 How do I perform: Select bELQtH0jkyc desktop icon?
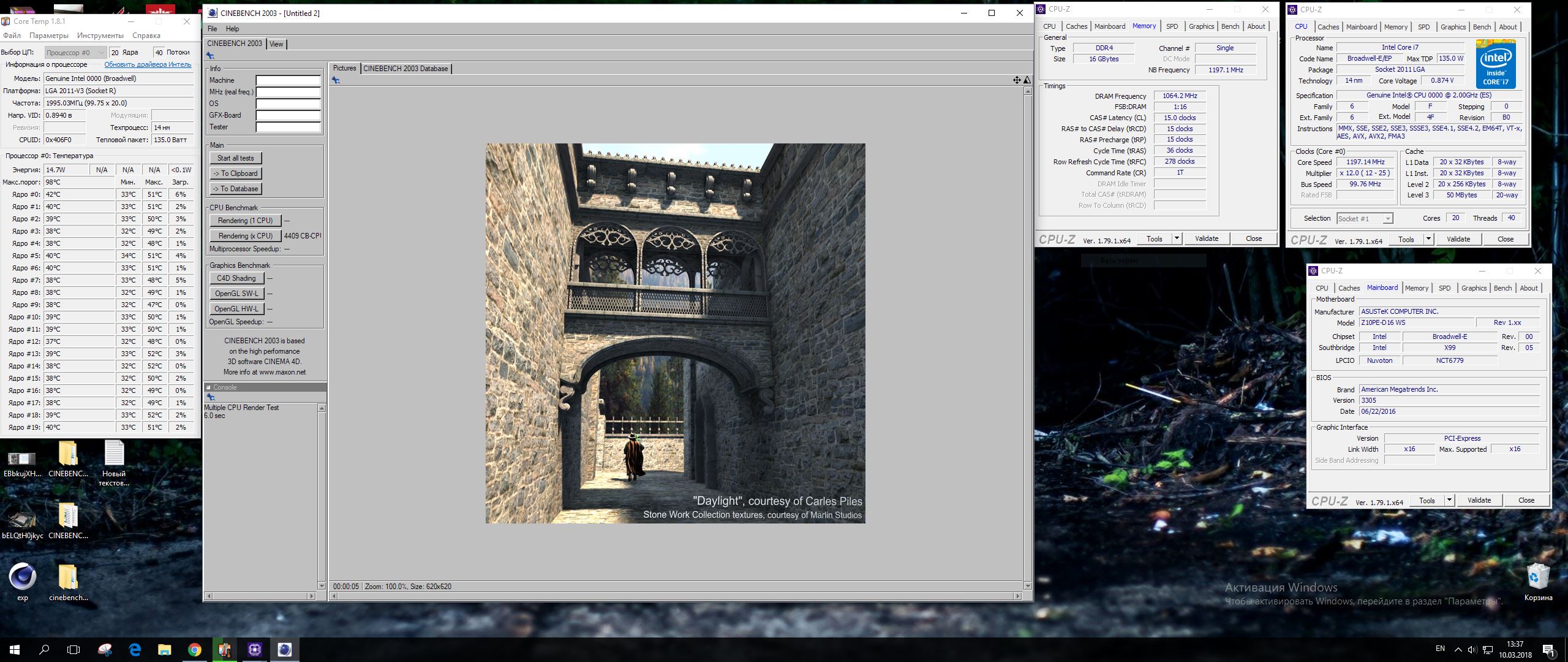coord(22,525)
